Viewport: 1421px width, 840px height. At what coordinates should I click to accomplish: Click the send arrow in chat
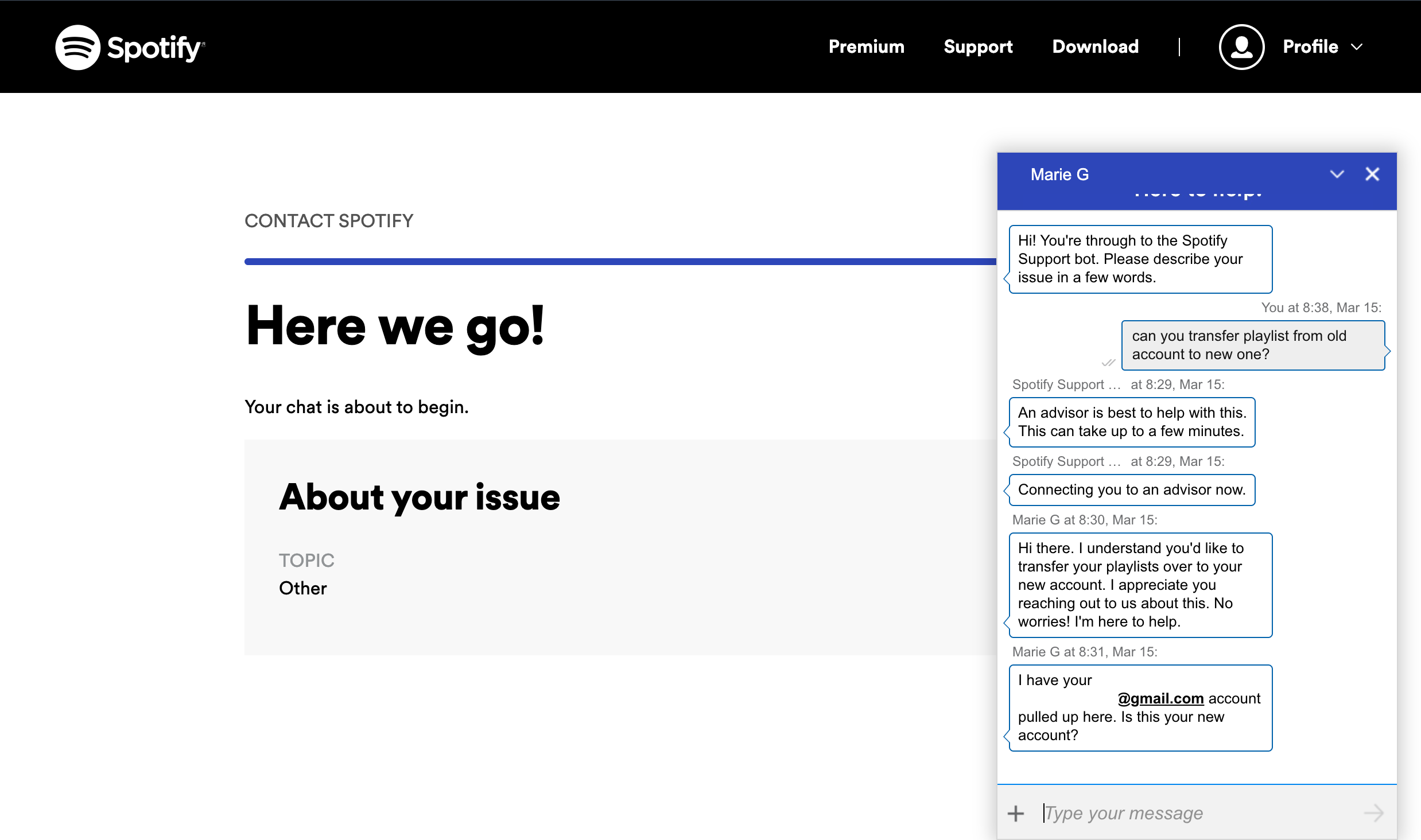point(1373,813)
